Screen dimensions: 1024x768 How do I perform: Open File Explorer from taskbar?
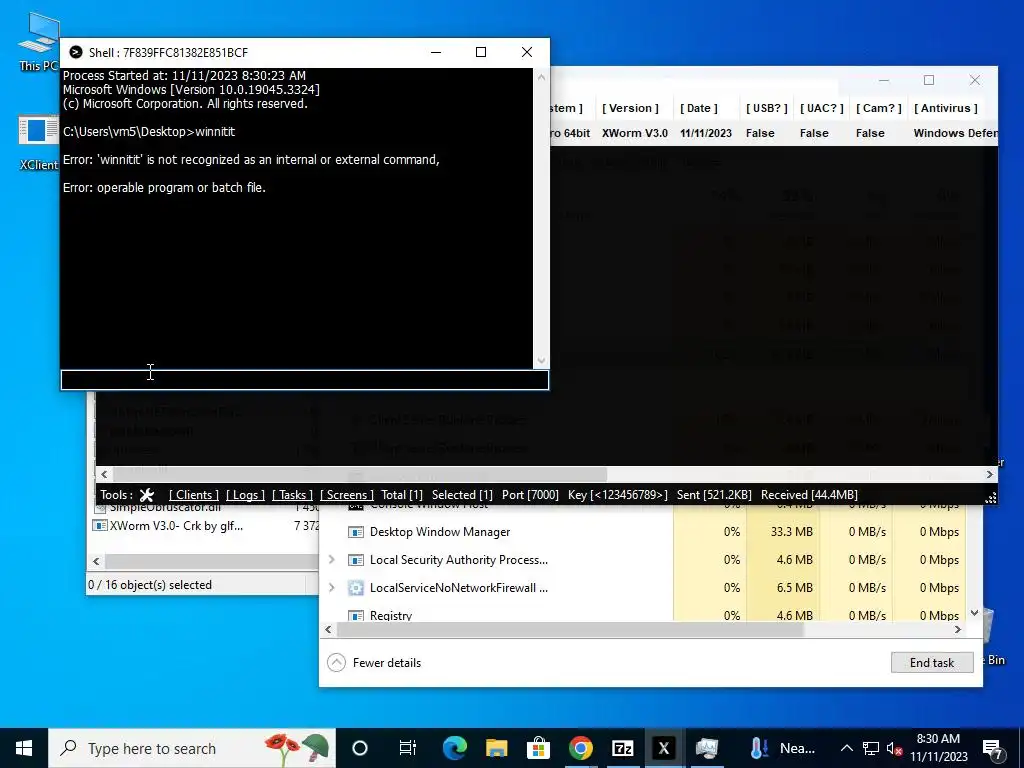[x=496, y=748]
